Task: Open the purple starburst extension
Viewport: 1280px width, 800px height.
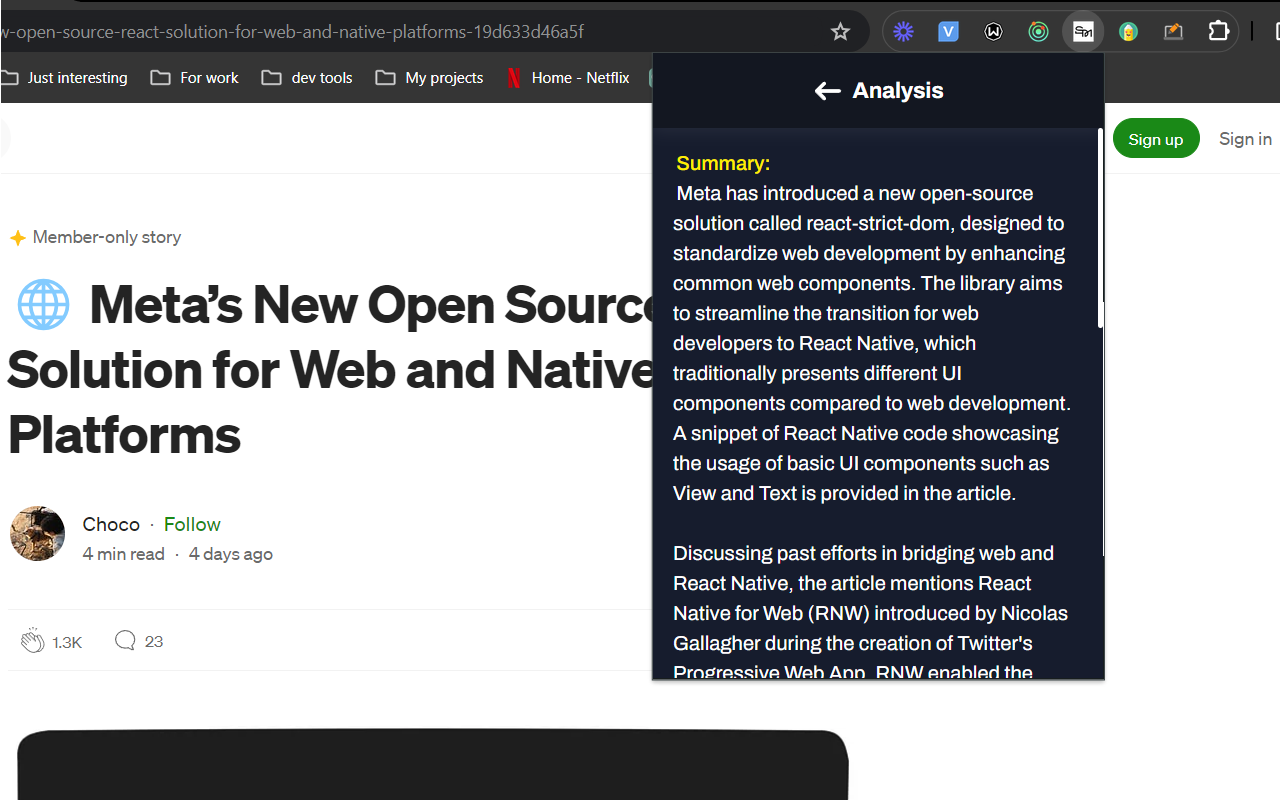Action: (x=904, y=32)
